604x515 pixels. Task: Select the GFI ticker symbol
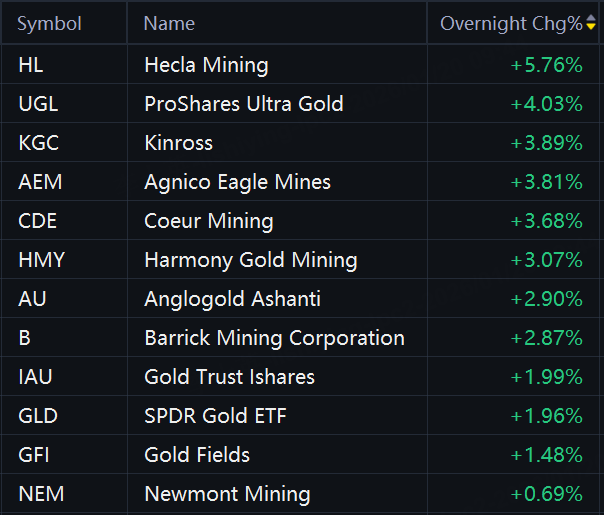[x=35, y=455]
